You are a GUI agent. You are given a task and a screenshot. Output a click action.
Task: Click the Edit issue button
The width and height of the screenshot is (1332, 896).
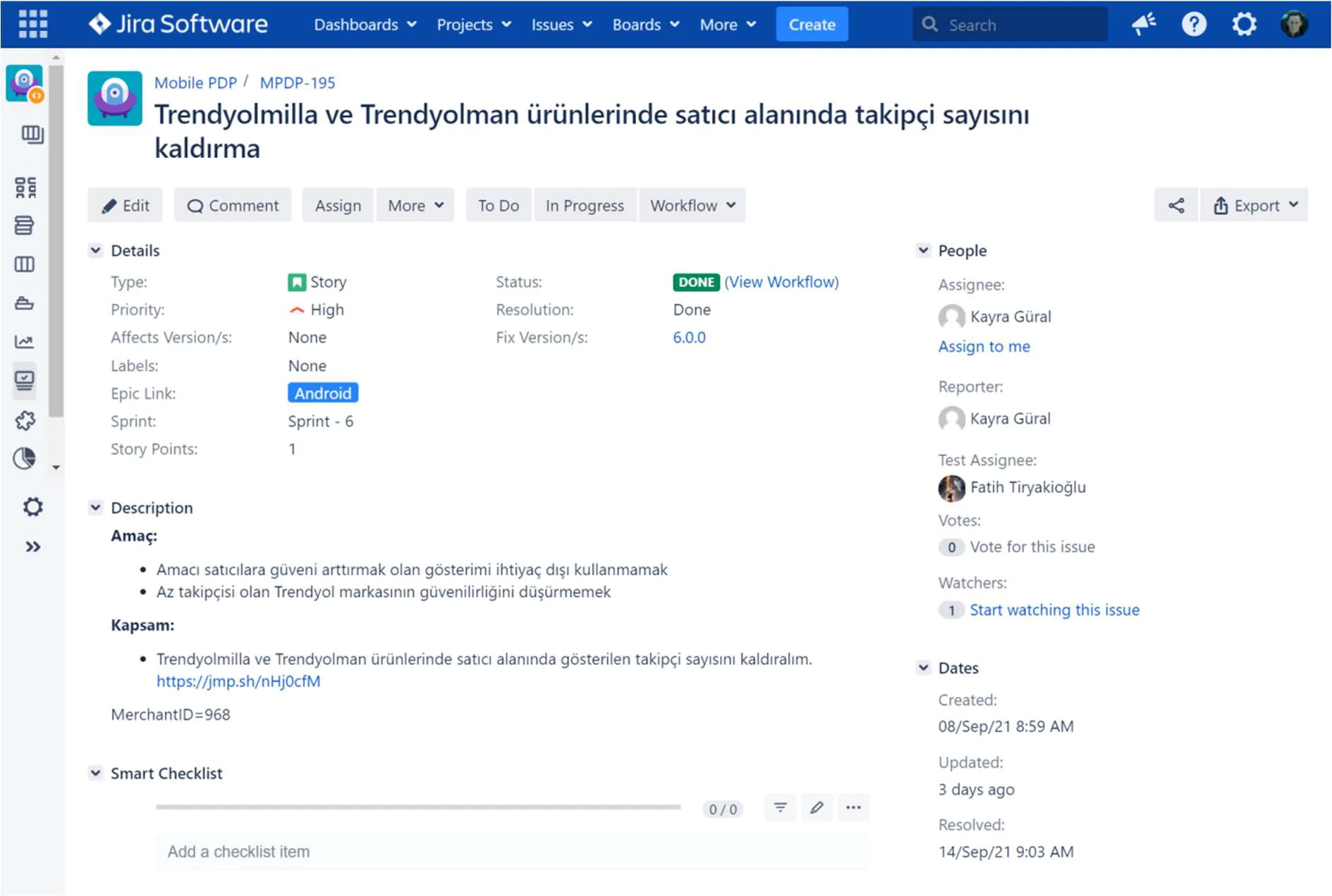tap(125, 205)
